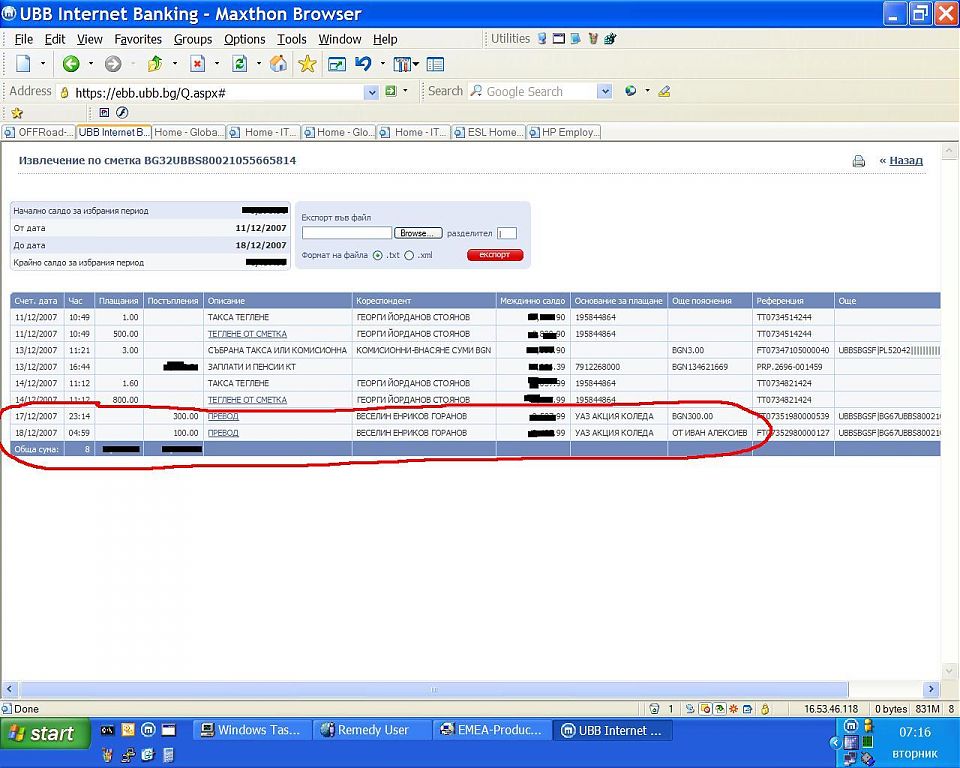Screen dimensions: 960x768
Task: Open Favorites via yellow star toolbar icon
Action: click(x=307, y=64)
